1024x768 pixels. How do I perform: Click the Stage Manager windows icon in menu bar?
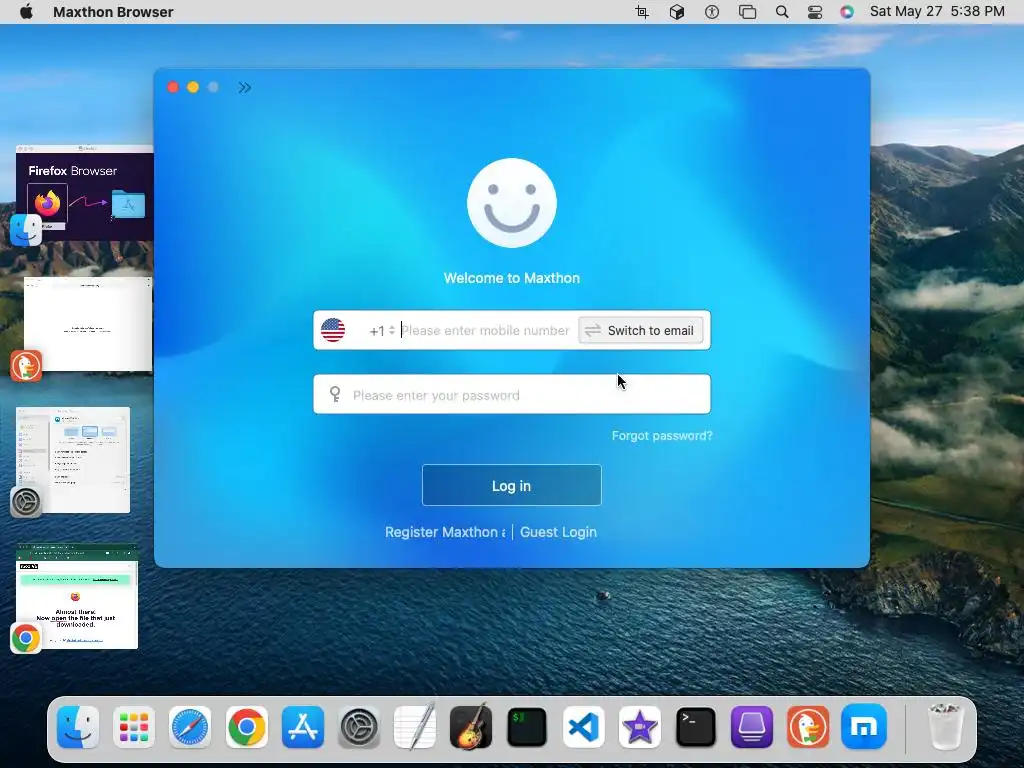(x=747, y=12)
